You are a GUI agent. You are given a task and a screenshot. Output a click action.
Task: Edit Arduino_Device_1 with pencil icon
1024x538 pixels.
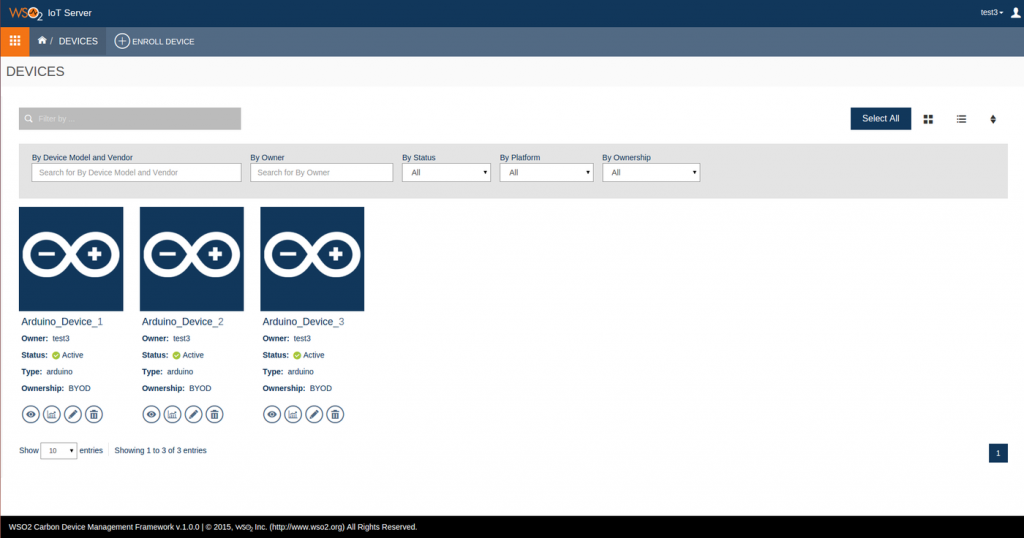pos(72,414)
